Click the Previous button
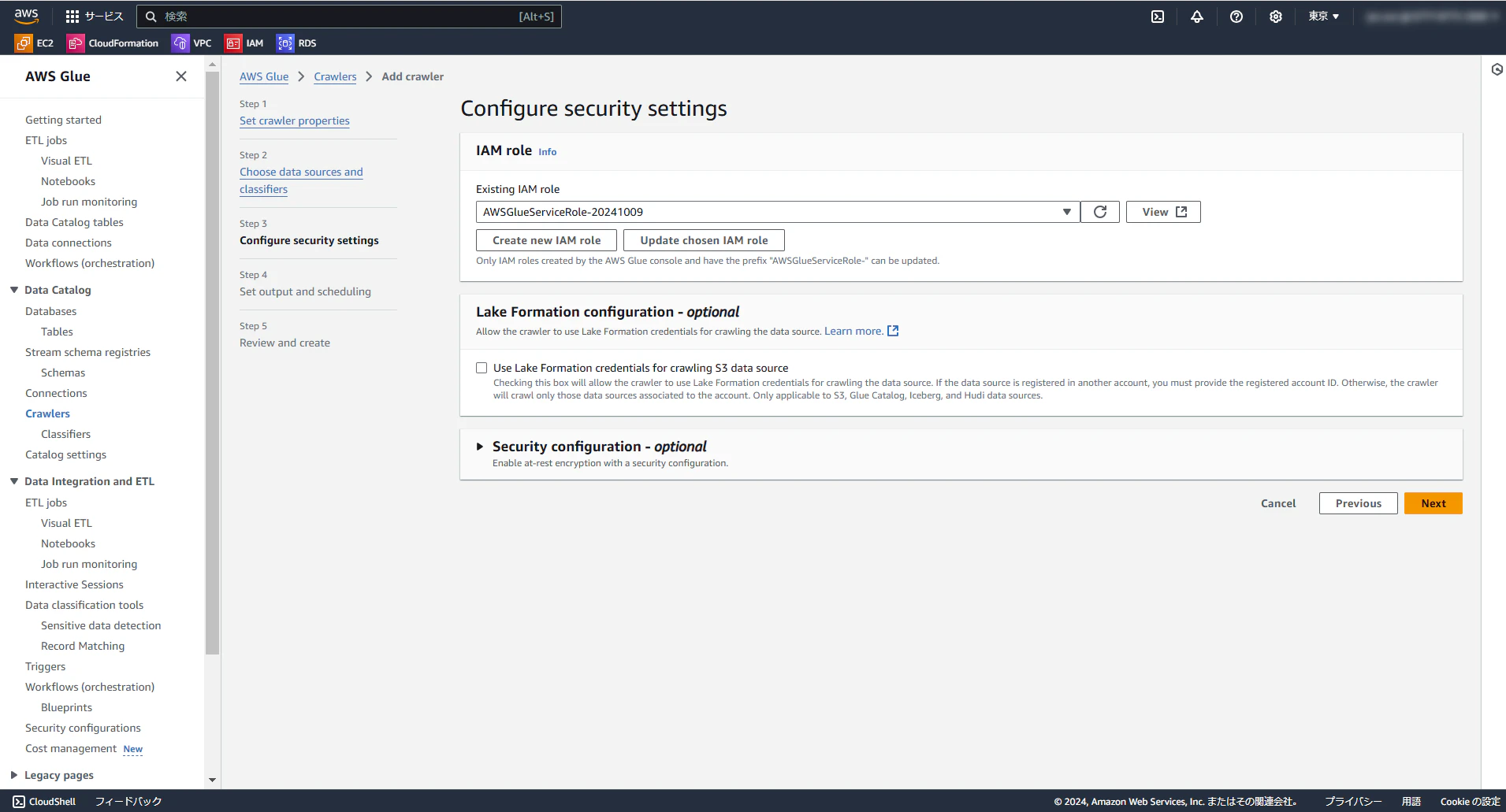 pos(1359,503)
